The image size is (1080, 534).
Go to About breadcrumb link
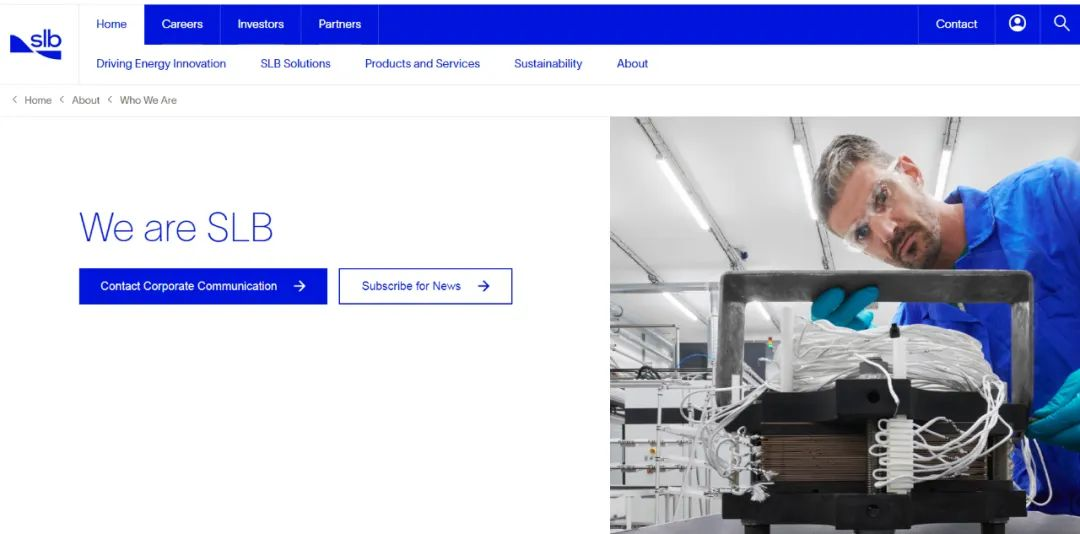(86, 100)
